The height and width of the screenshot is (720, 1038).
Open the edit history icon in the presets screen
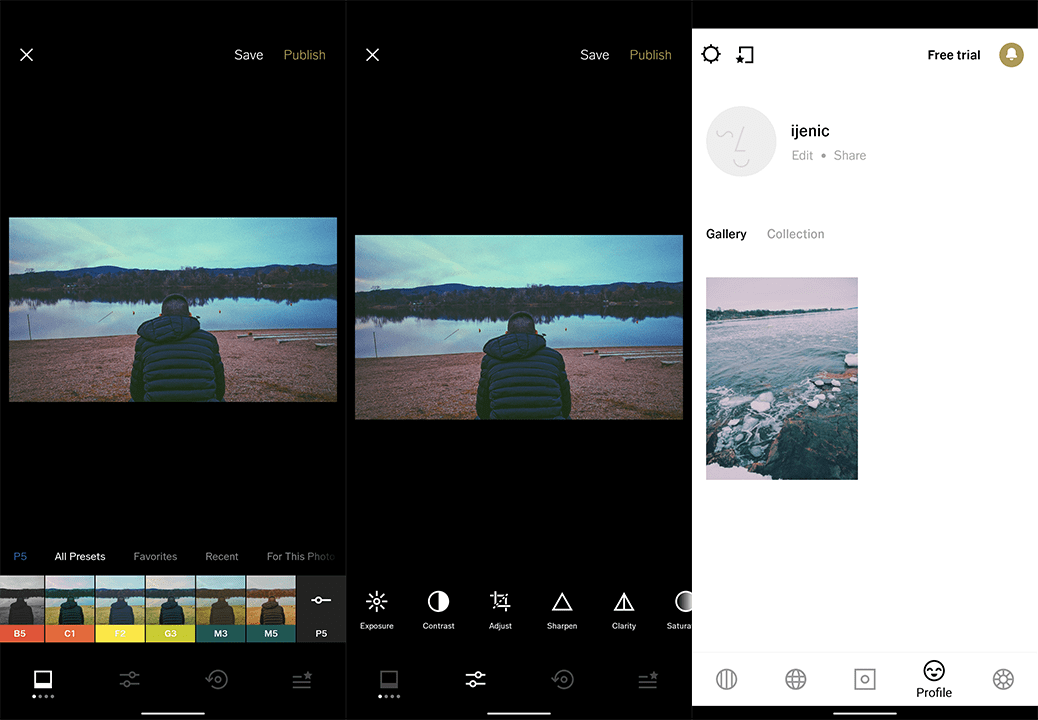pyautogui.click(x=216, y=680)
